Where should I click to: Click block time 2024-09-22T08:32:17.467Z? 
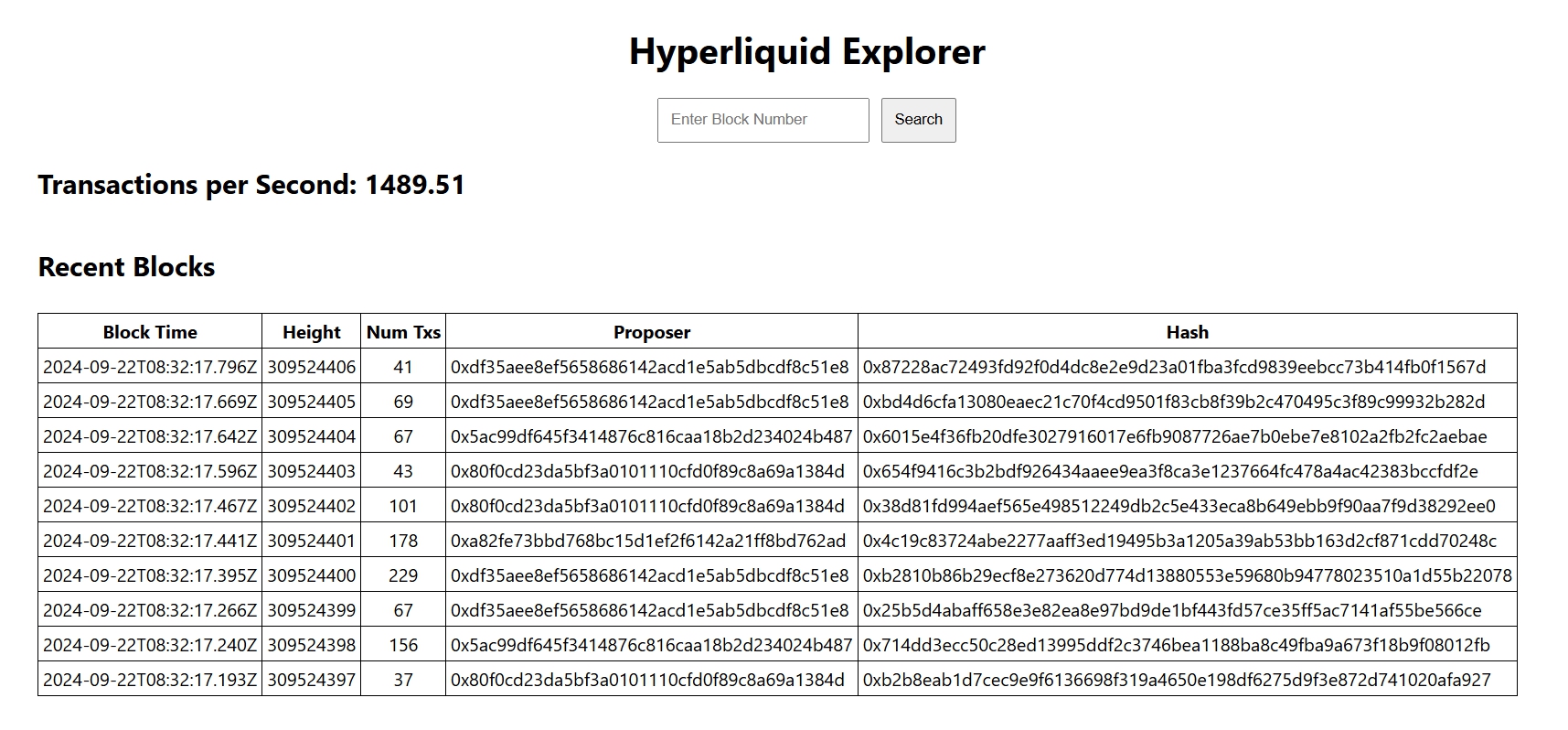[150, 506]
